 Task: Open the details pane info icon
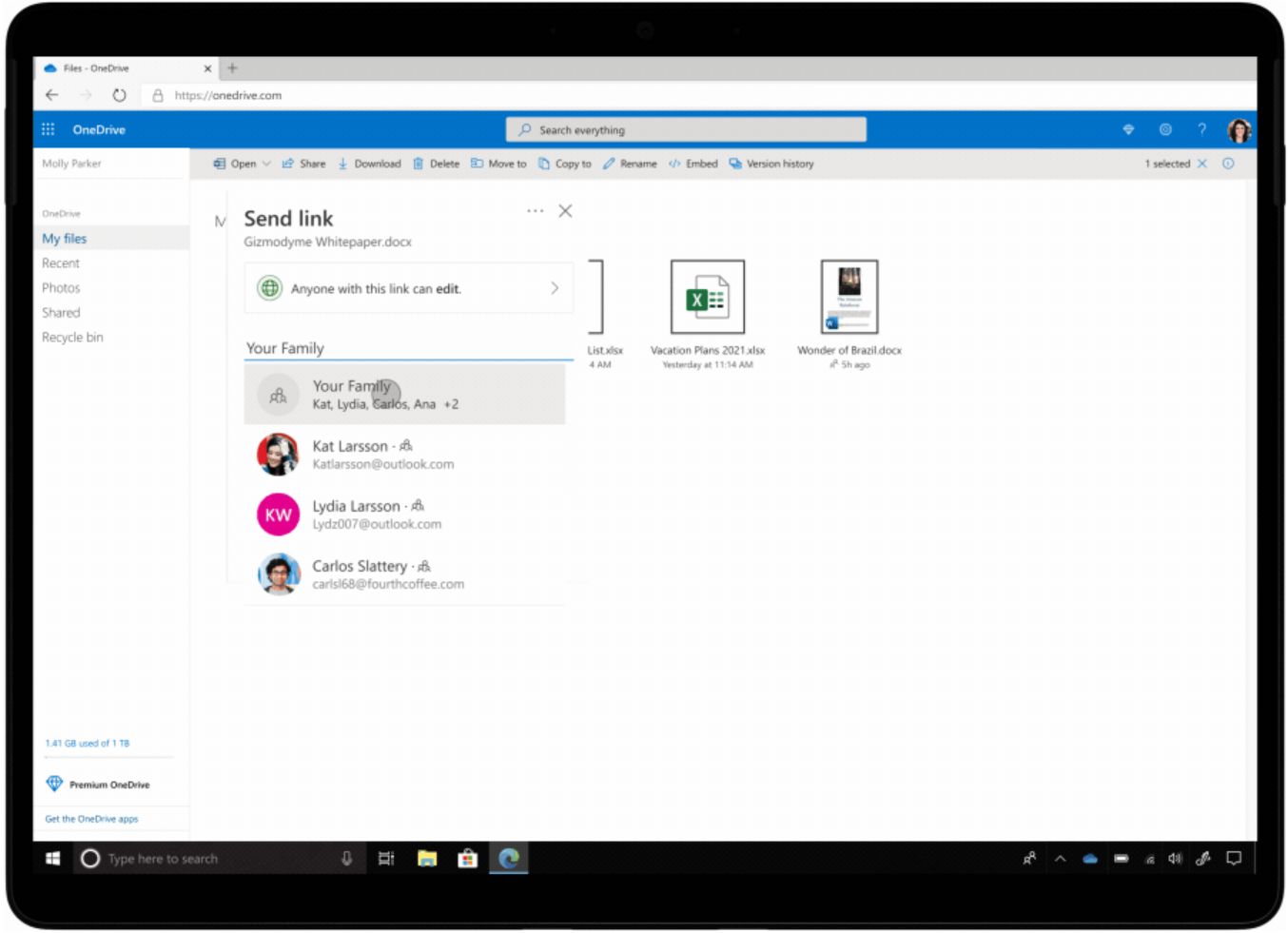pos(1229,164)
